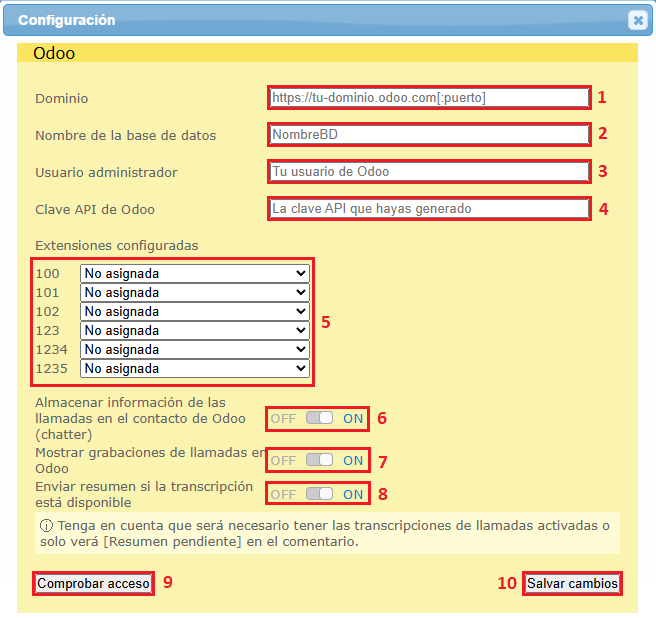Click the Configuración title text
656x618 pixels.
(x=67, y=20)
